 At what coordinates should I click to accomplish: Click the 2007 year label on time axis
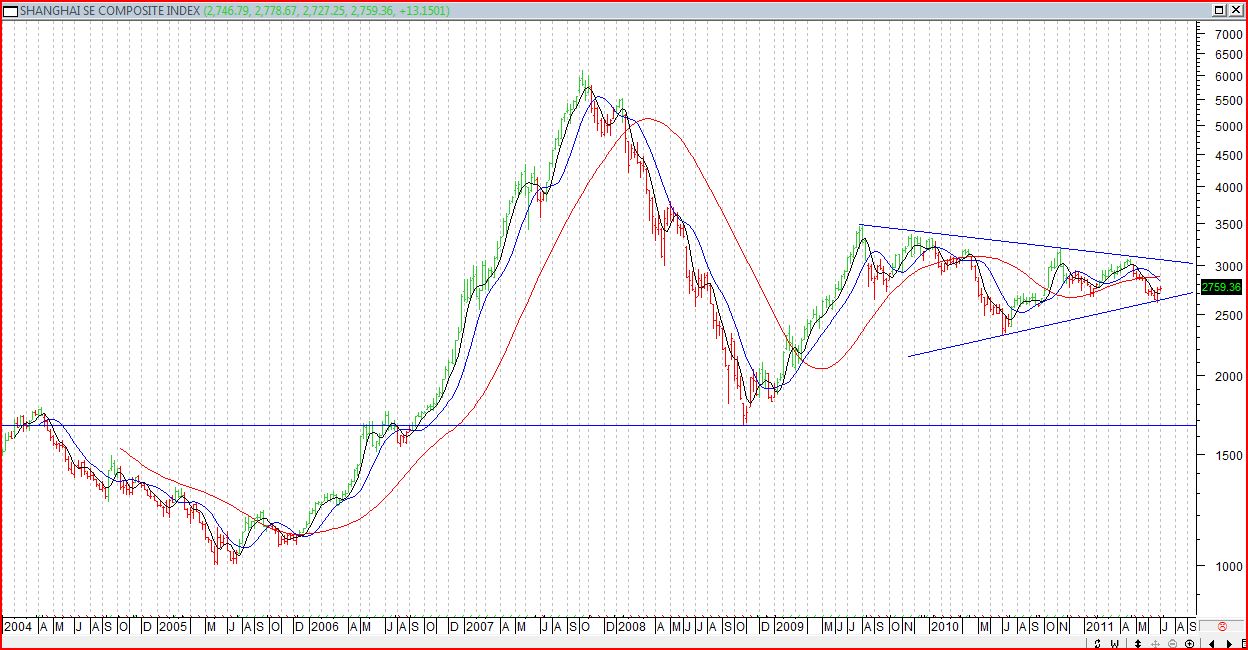480,626
